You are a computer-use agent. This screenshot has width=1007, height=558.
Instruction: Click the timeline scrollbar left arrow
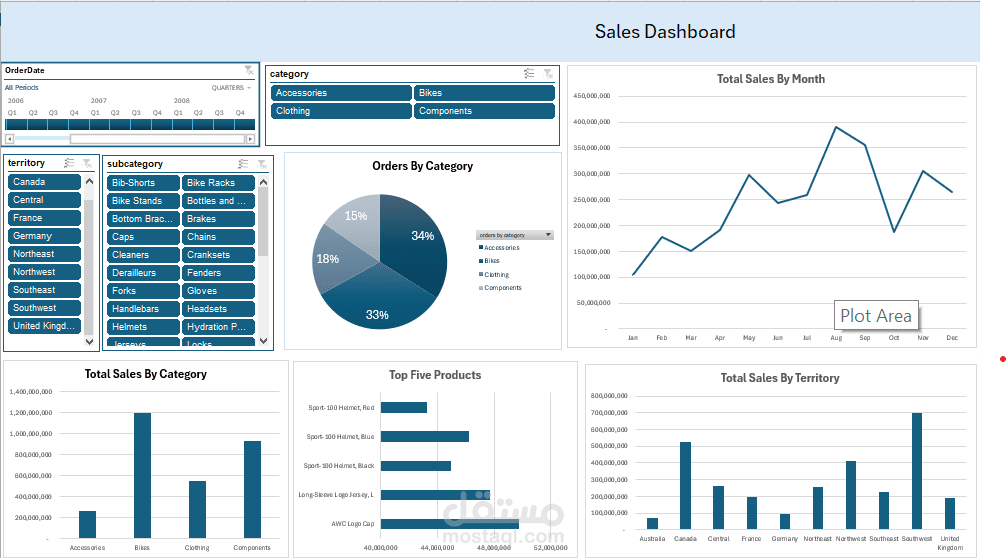pyautogui.click(x=10, y=139)
